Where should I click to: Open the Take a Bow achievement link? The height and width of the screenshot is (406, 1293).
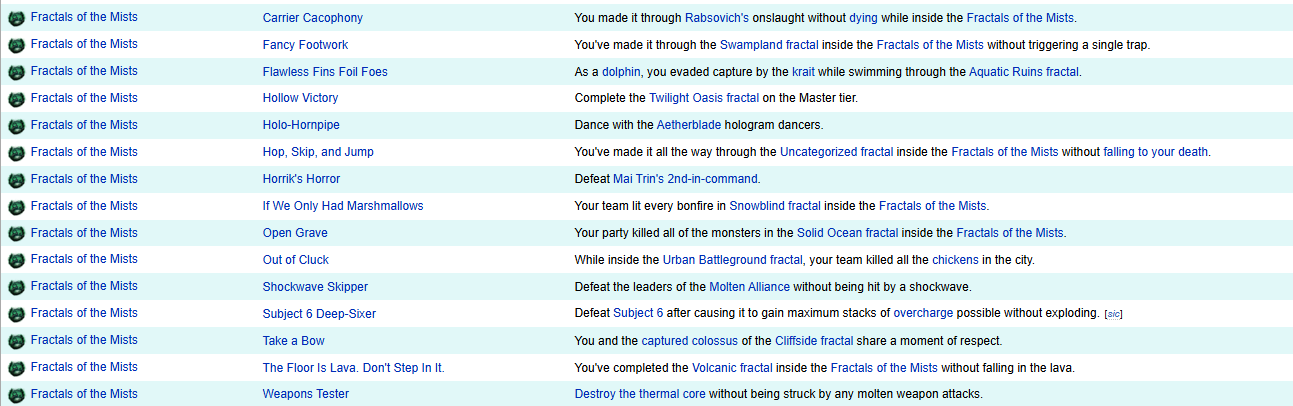tap(293, 340)
